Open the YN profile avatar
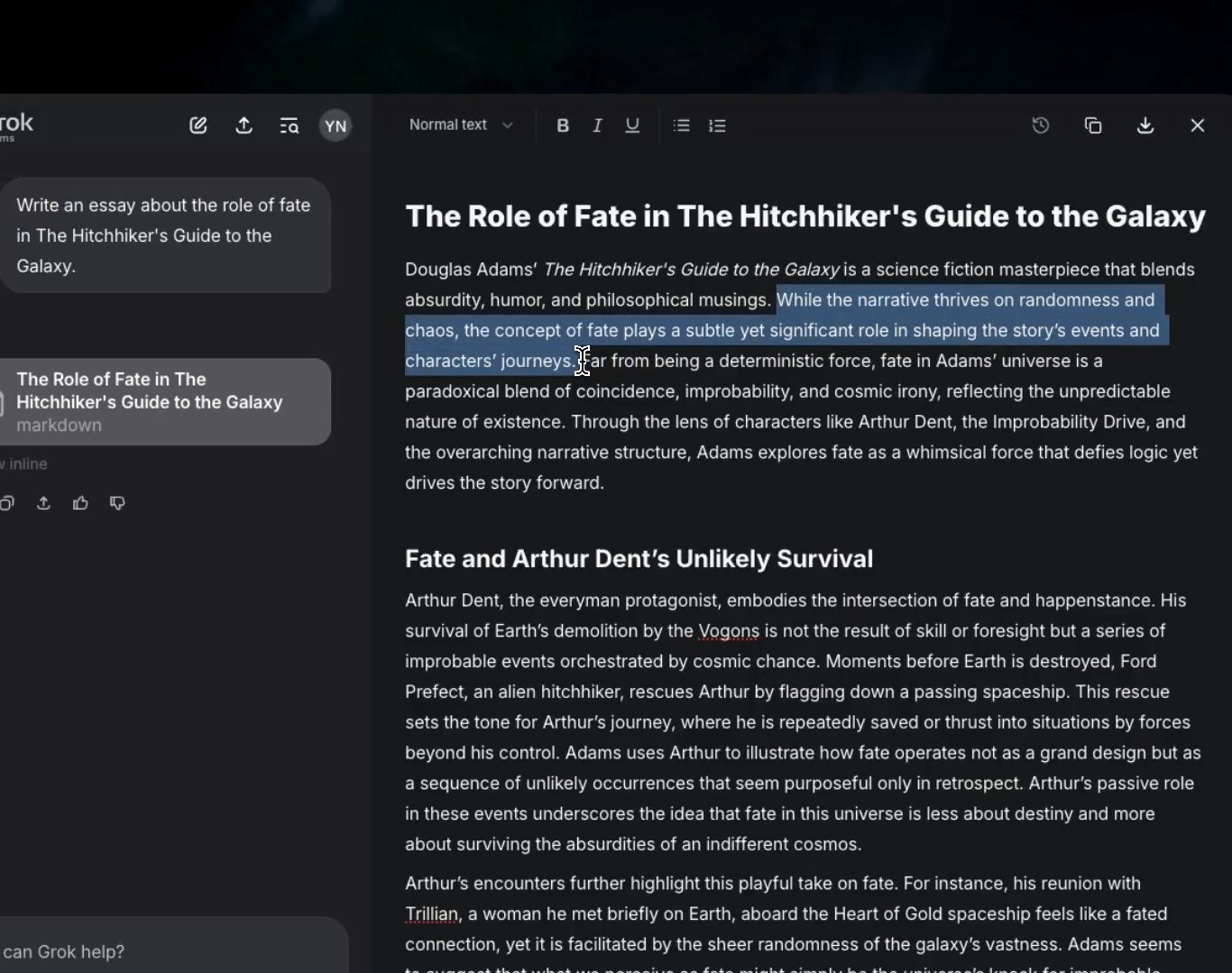Screen dimensions: 1232x973 [x=336, y=126]
